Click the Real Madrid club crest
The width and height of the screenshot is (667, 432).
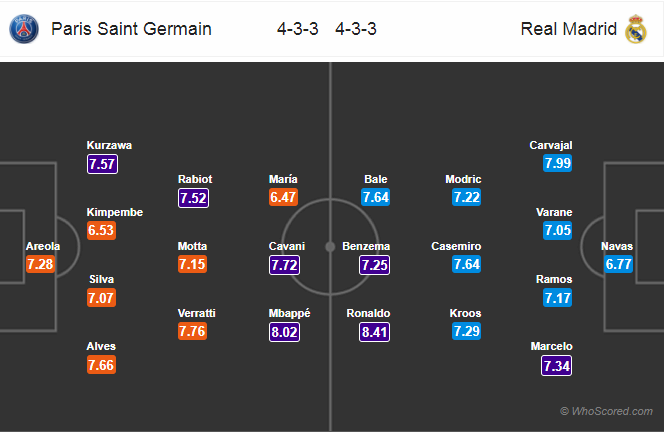click(636, 29)
